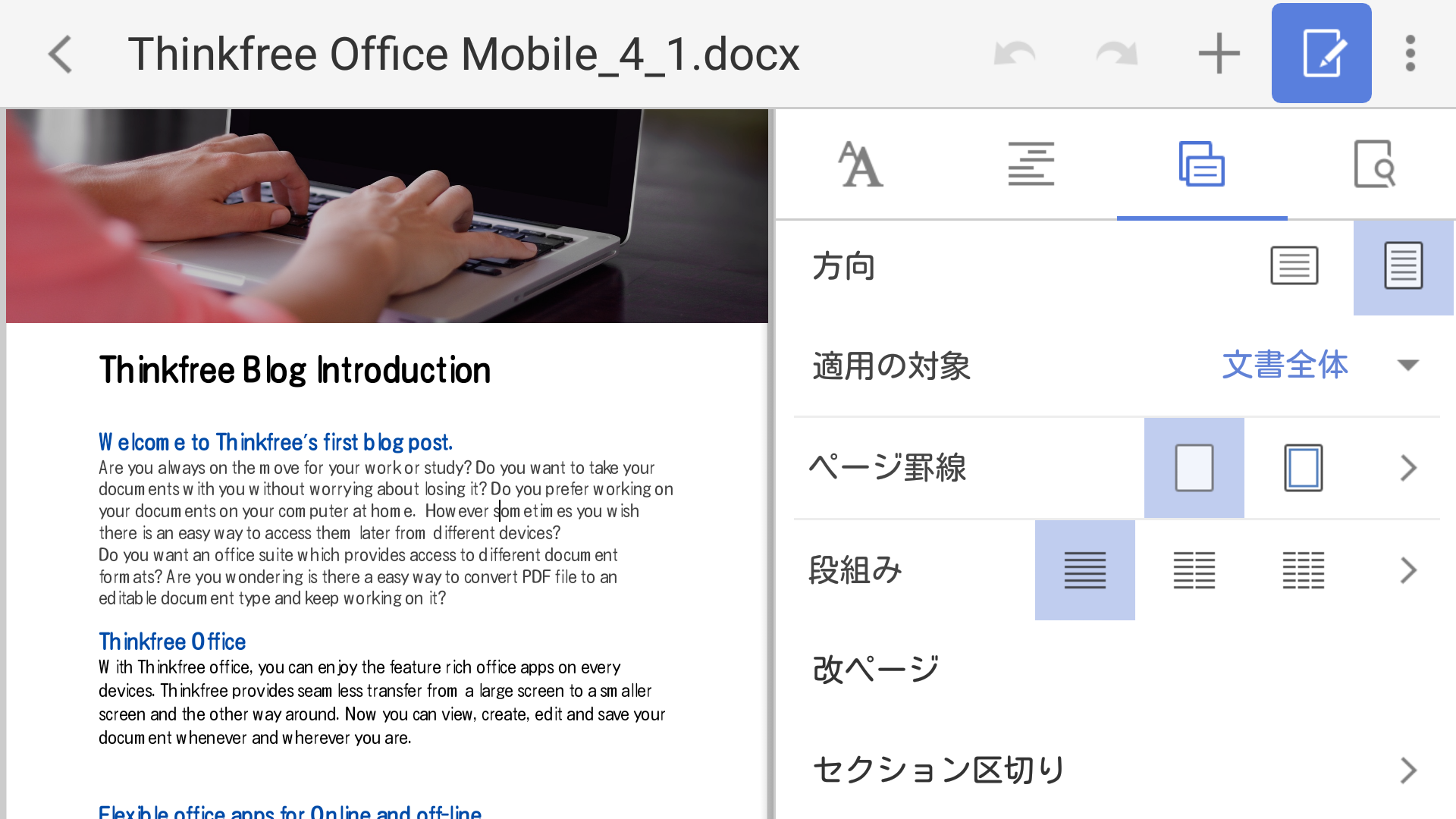Select three column layout
Screen dimensions: 1456x819
tap(1304, 570)
